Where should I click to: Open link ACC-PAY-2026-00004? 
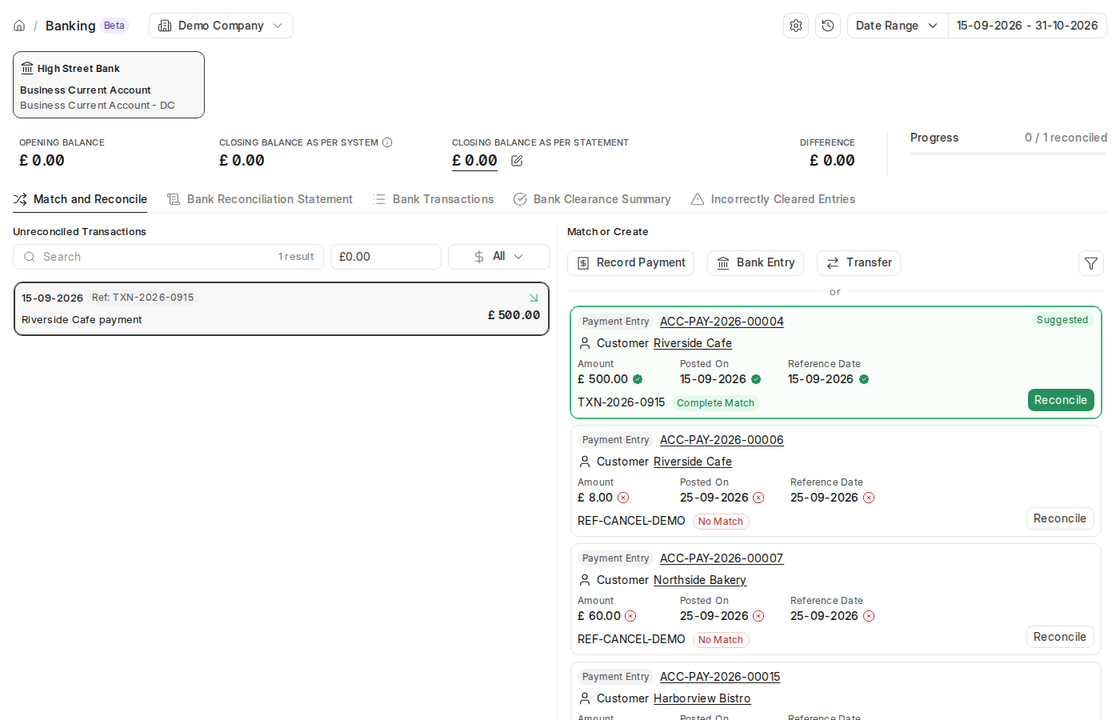721,321
